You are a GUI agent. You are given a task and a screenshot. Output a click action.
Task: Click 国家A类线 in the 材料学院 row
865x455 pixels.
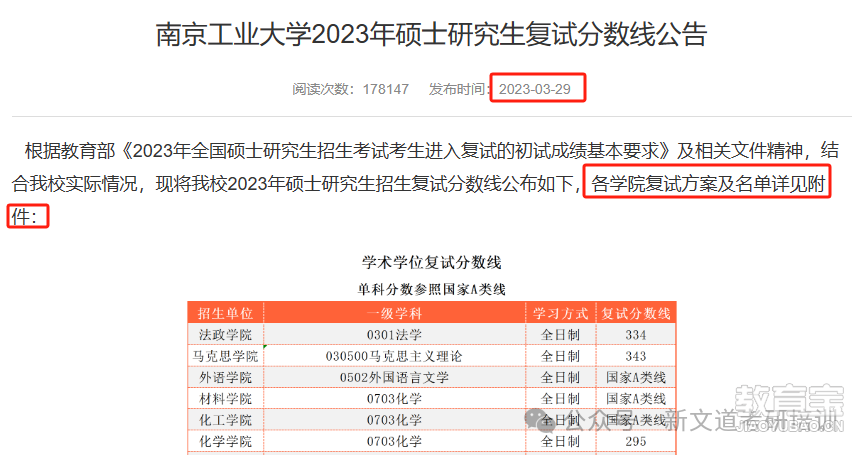click(x=636, y=399)
